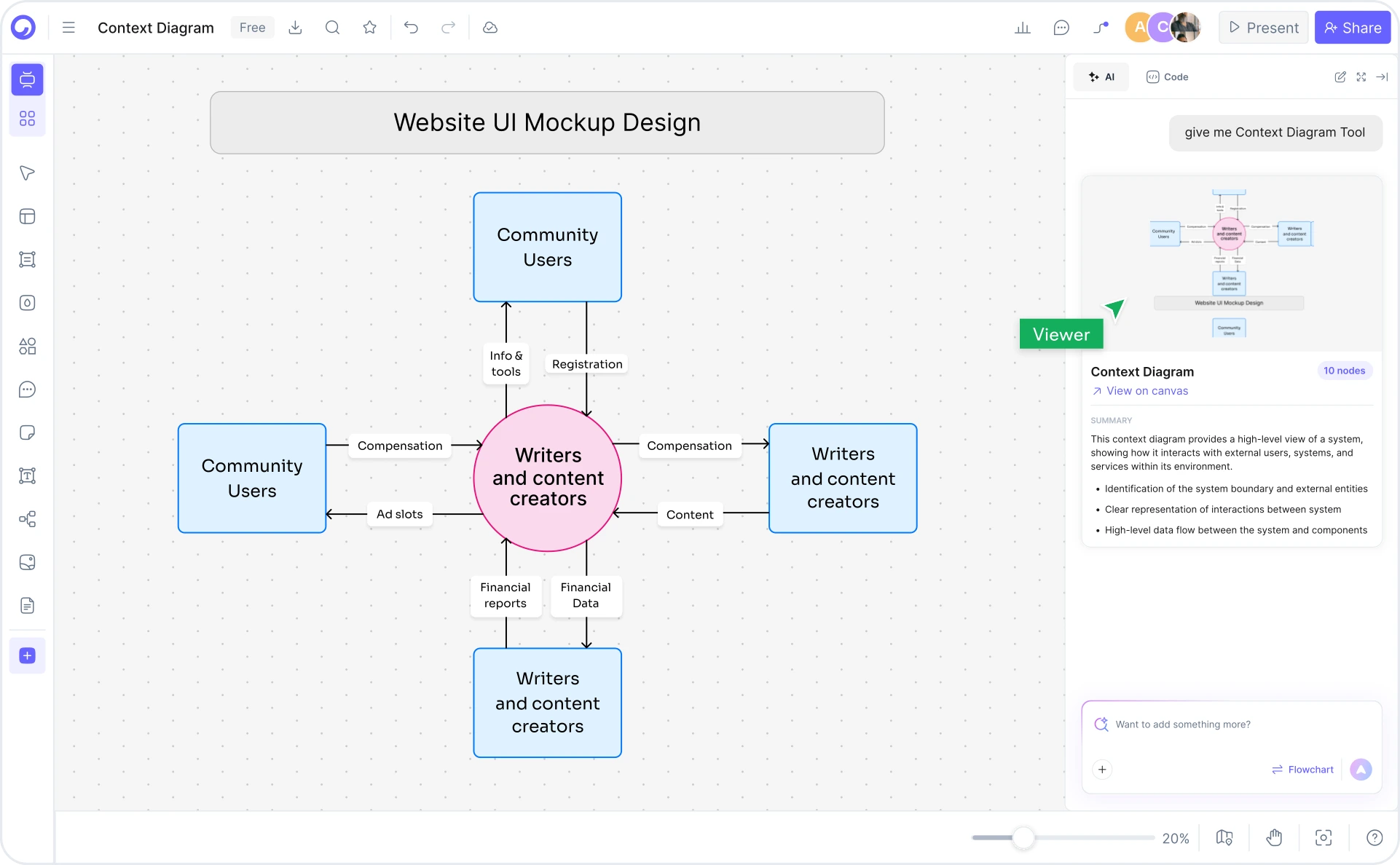The image size is (1400, 865).
Task: Click the Present button
Action: coord(1262,27)
